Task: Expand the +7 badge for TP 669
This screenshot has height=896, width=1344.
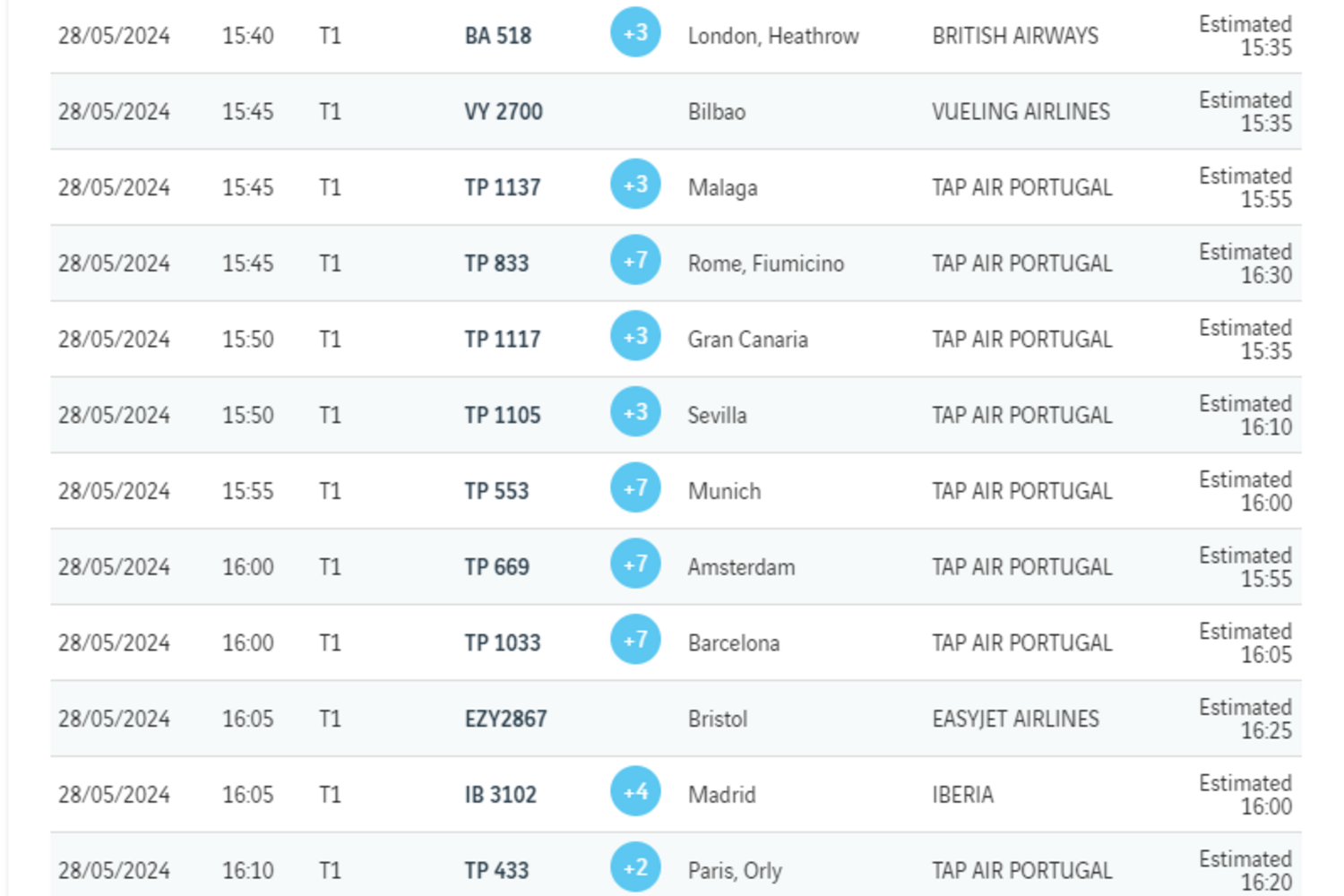Action: (635, 564)
